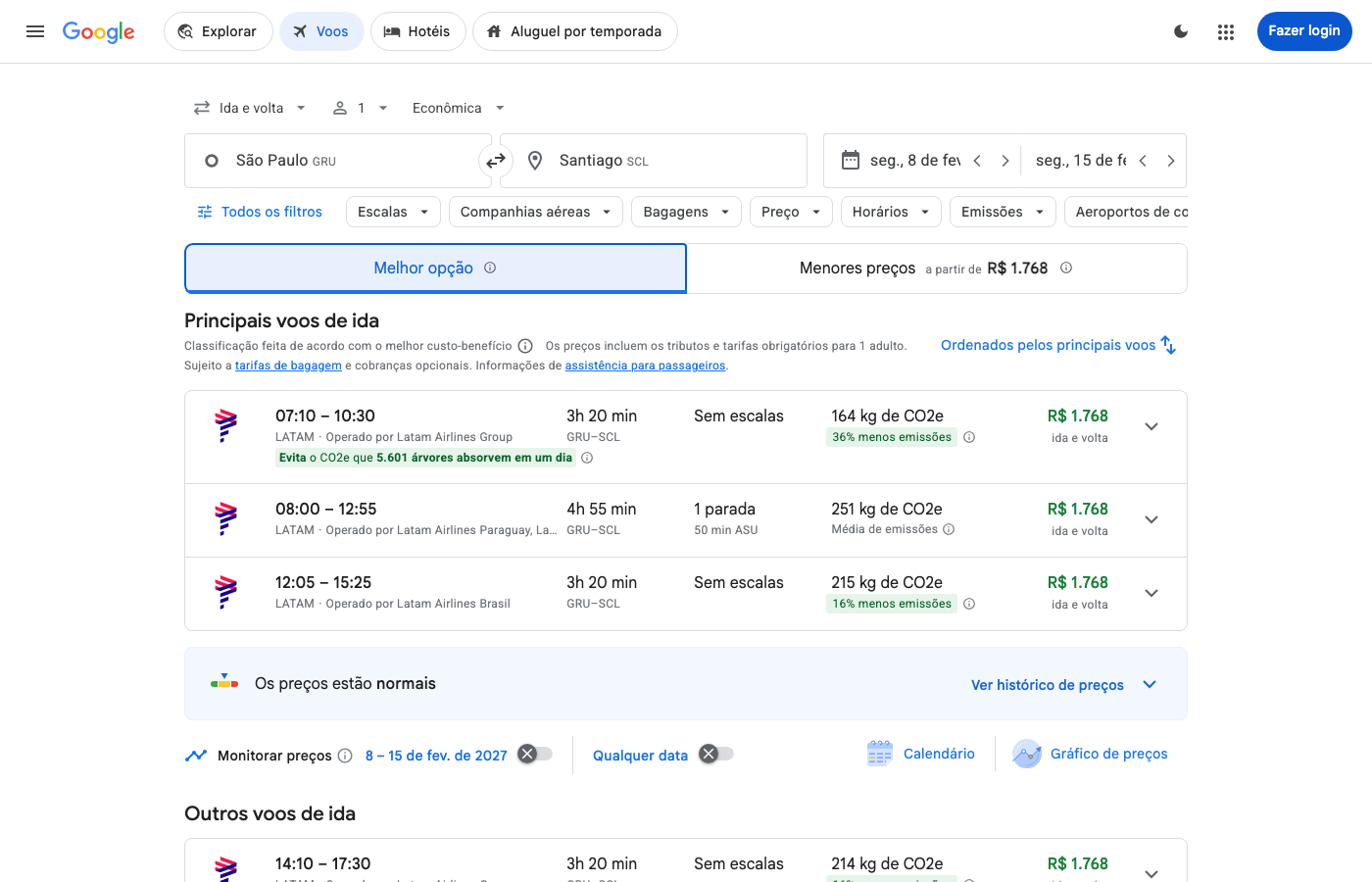Click the 8 – 15 de fev. de 2027 text
Viewport: 1372px width, 882px height.
436,756
